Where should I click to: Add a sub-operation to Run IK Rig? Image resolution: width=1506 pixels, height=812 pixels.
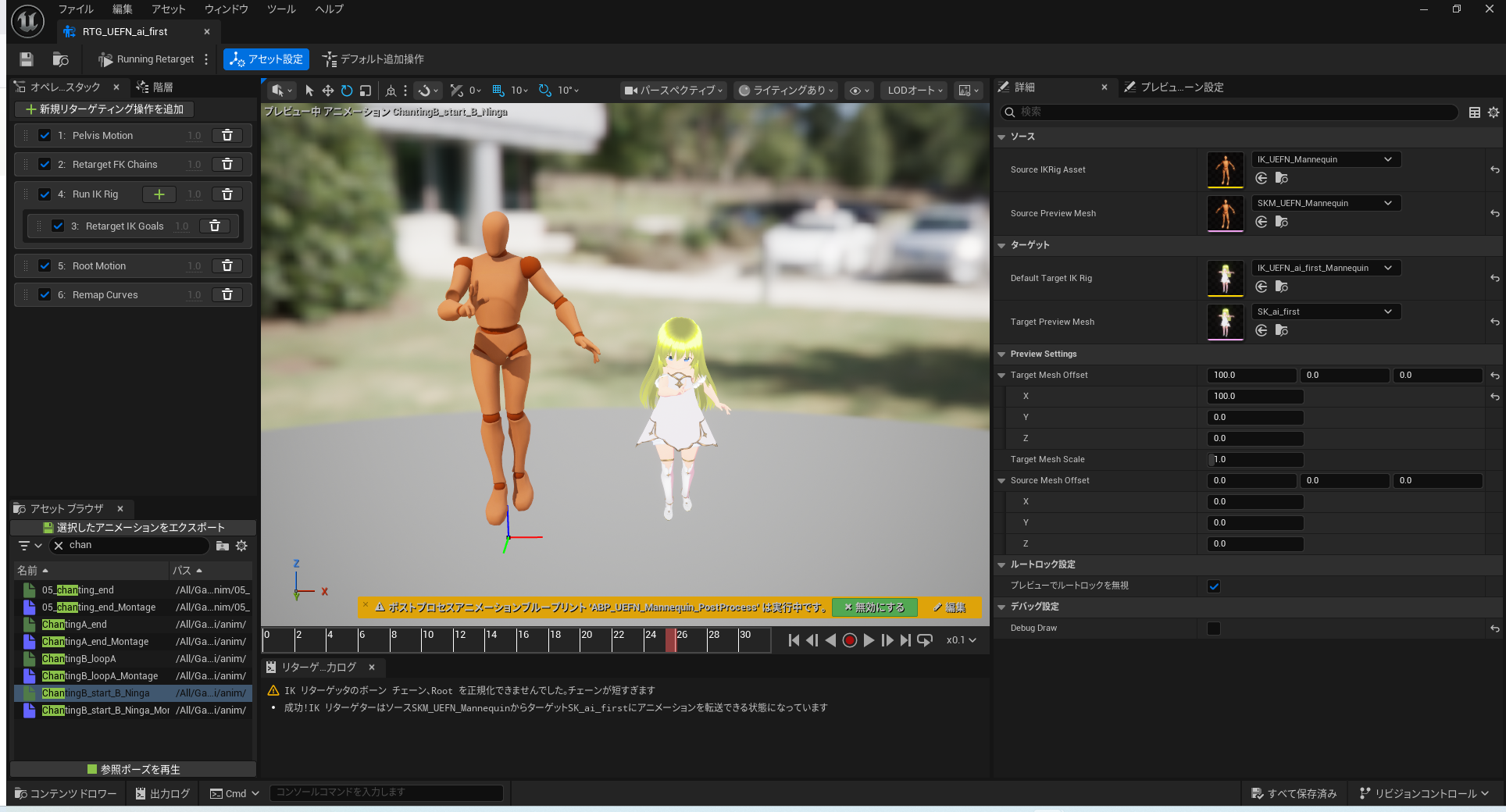(159, 194)
